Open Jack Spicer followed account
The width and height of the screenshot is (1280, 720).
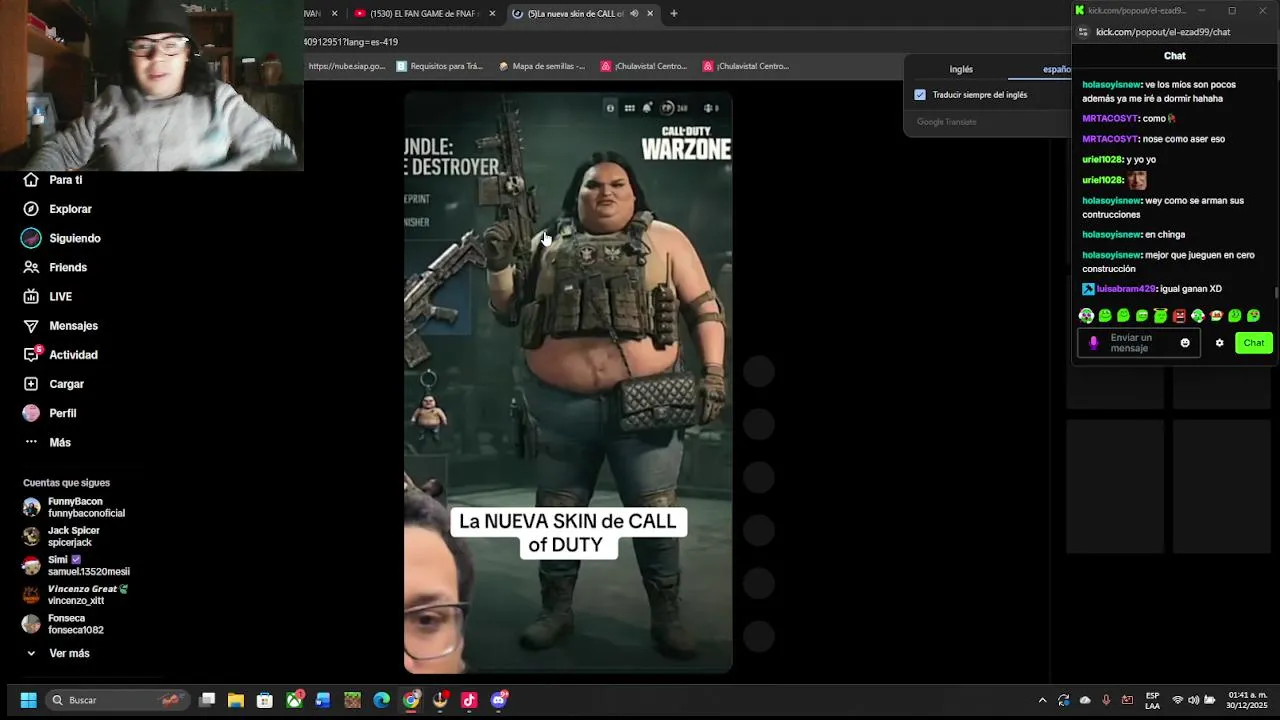pyautogui.click(x=62, y=536)
